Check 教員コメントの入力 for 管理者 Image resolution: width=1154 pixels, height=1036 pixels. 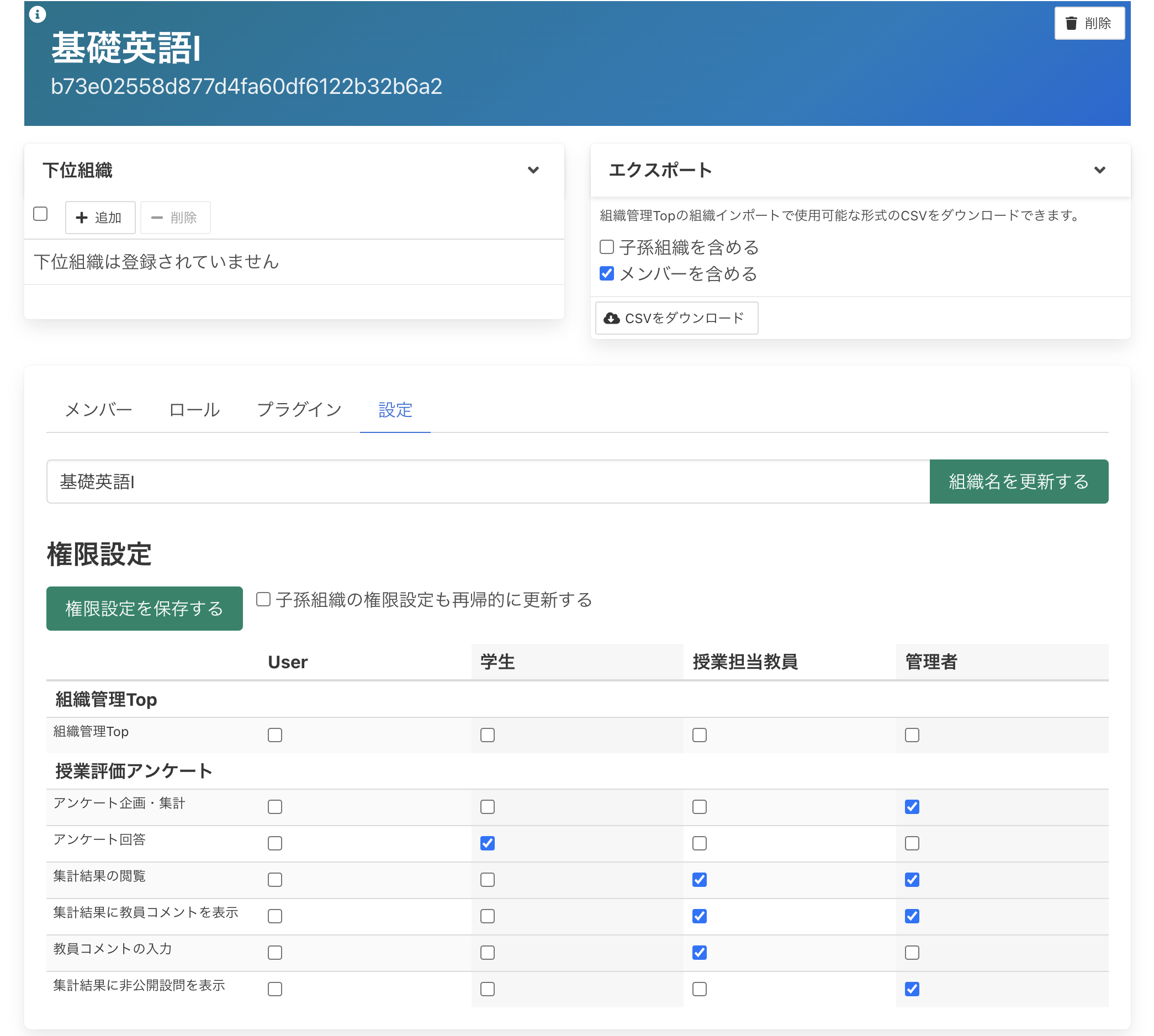(x=912, y=952)
